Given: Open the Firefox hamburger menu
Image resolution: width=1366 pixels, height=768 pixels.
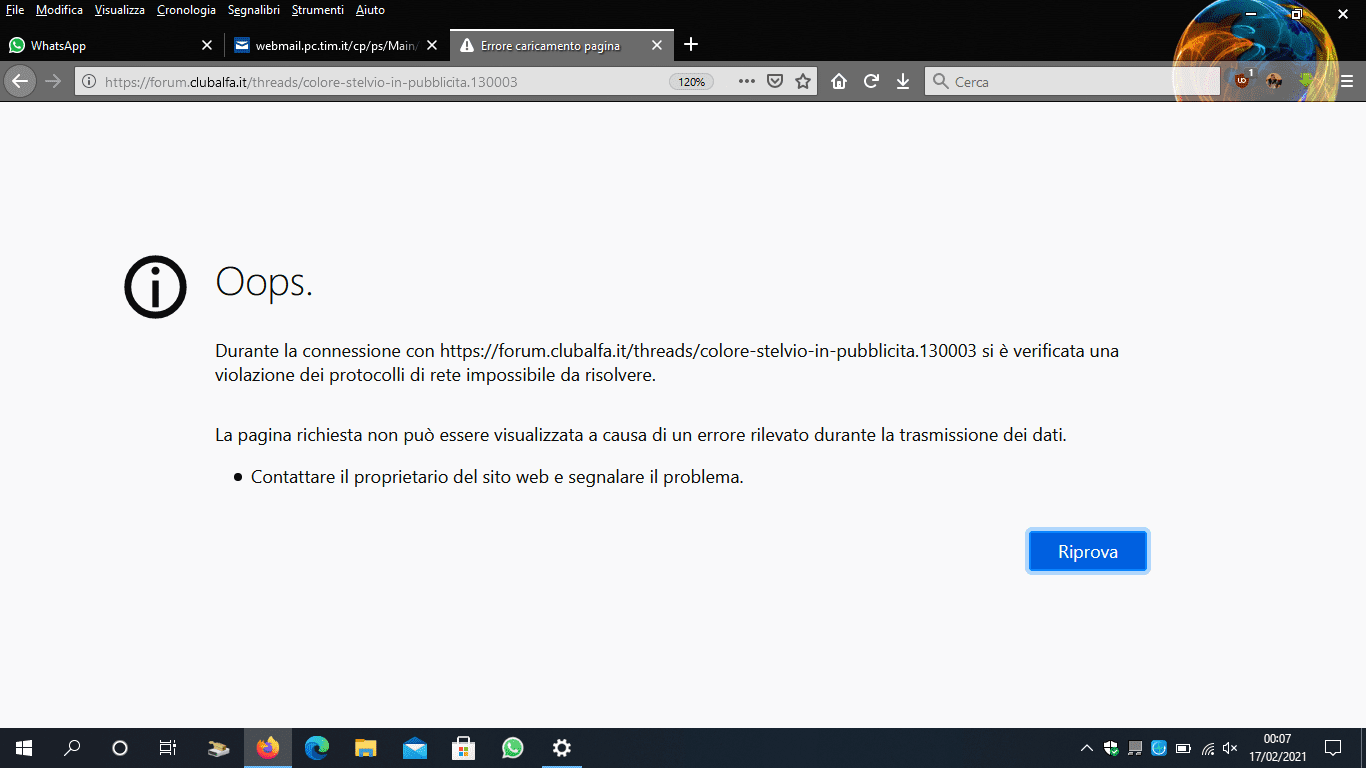Looking at the screenshot, I should coord(1347,81).
